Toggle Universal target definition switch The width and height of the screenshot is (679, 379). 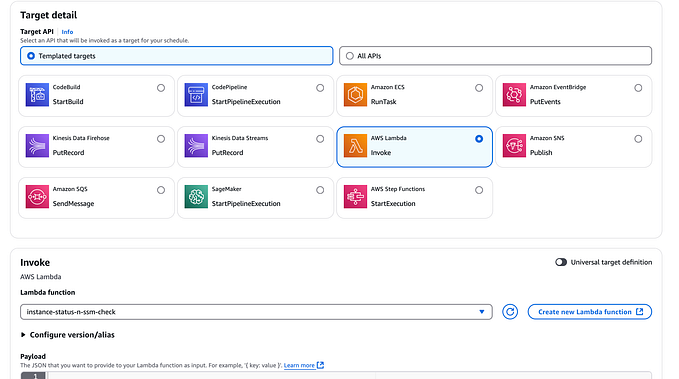(561, 262)
